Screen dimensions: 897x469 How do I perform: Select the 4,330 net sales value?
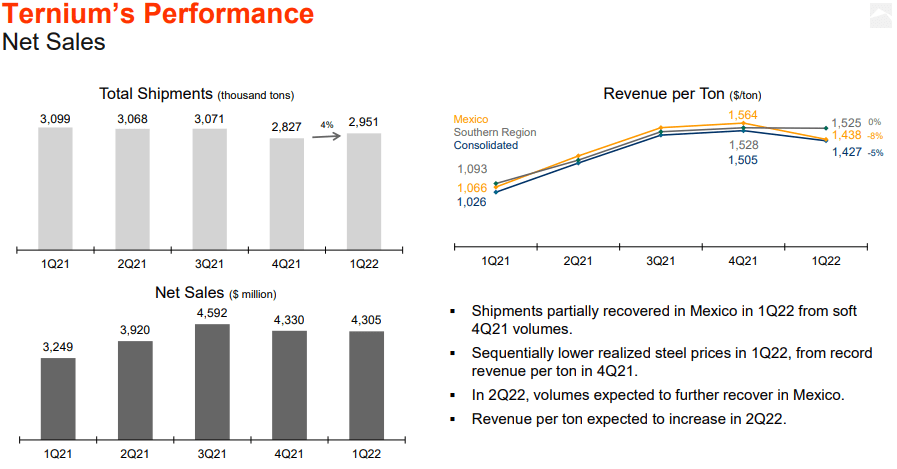point(289,320)
